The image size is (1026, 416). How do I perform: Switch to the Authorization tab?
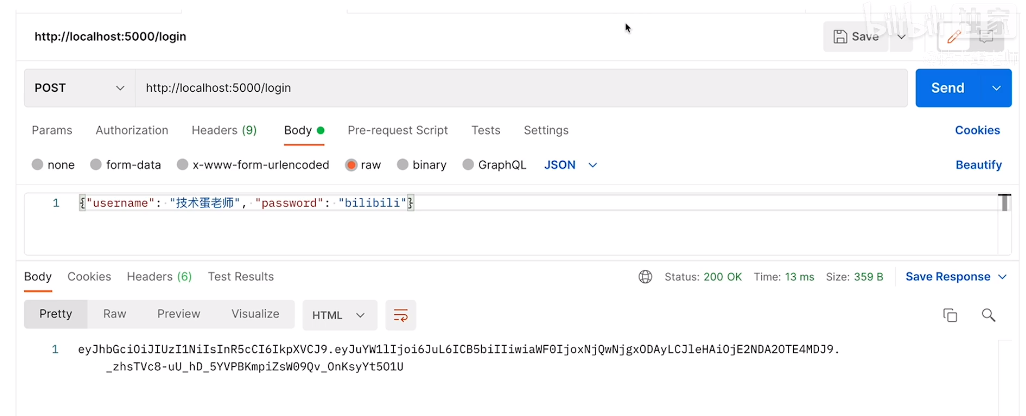[x=132, y=130]
